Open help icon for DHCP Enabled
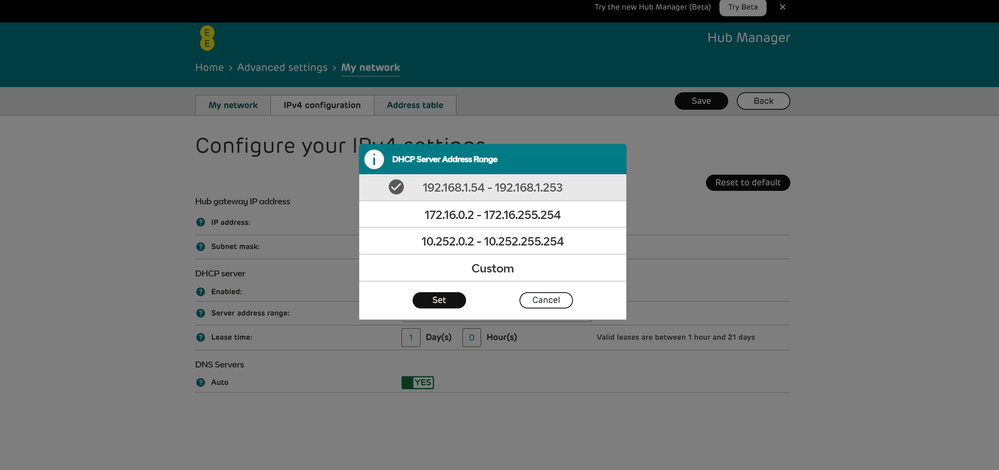999x470 pixels. point(201,292)
